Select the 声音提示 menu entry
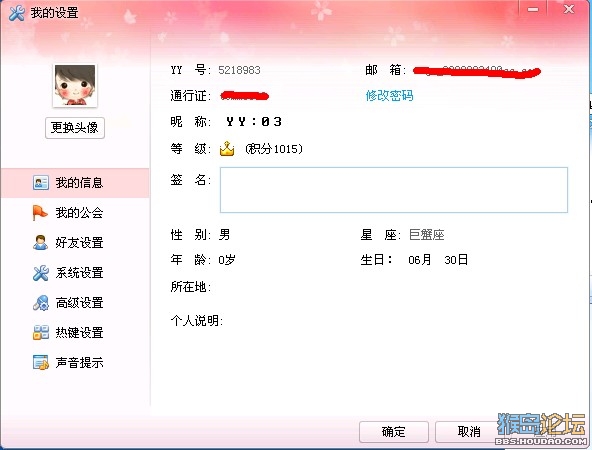Viewport: 592px width, 450px height. tap(79, 363)
